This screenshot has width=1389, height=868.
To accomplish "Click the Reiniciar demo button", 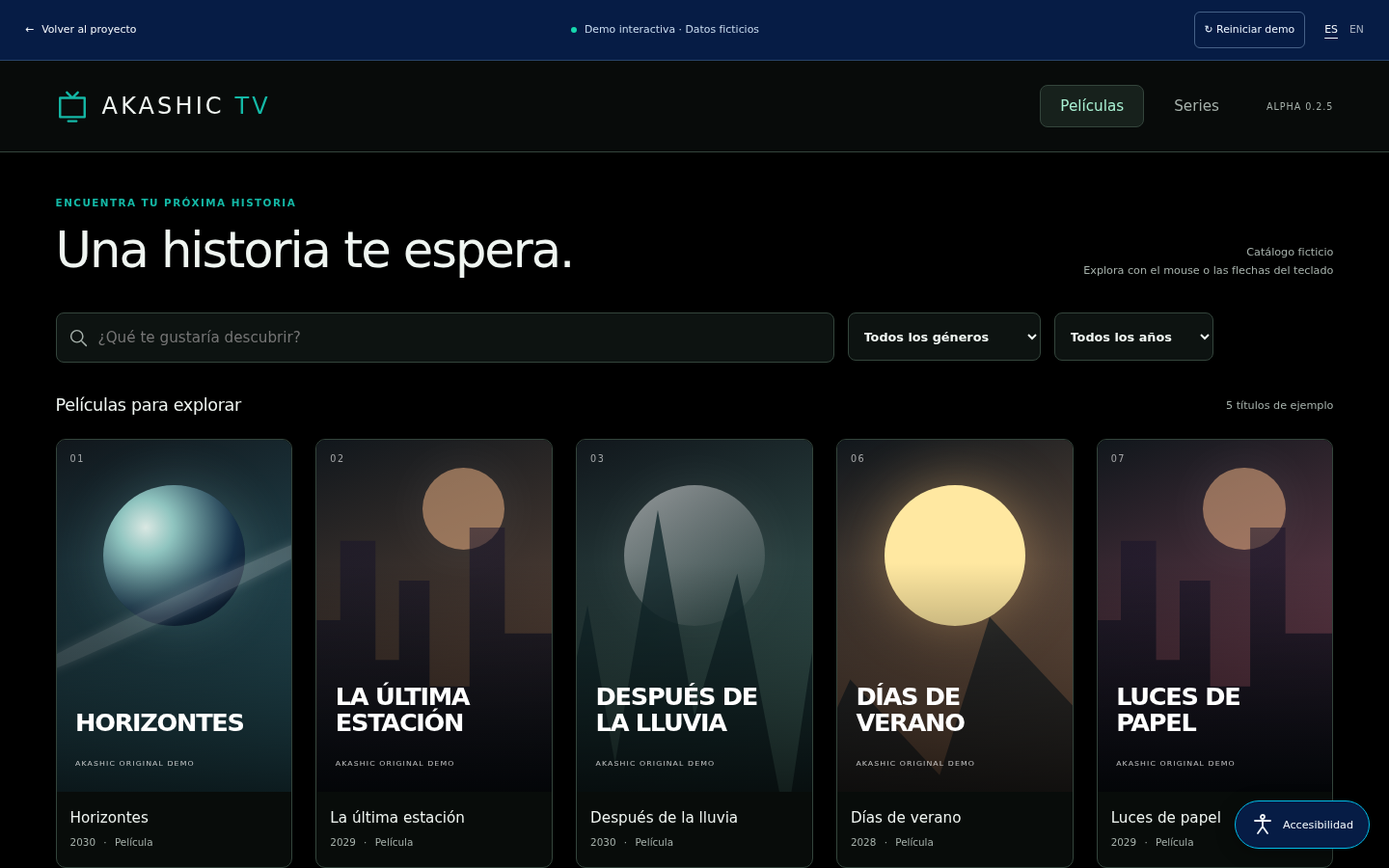I will 1249,30.
